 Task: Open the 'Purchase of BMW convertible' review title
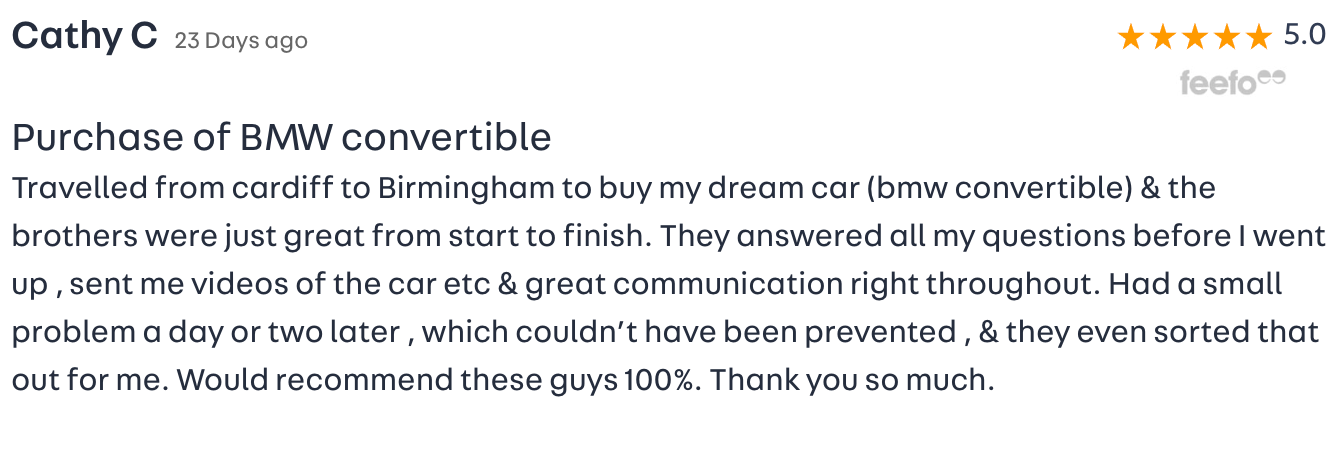[x=282, y=137]
